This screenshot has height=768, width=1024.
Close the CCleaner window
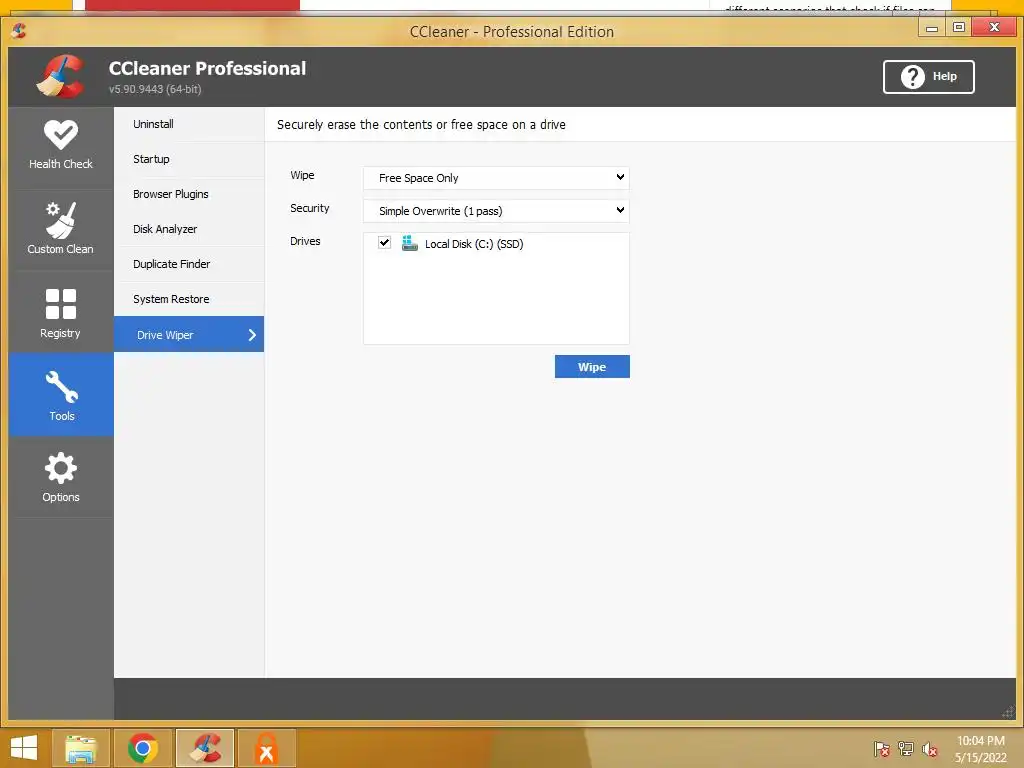pos(994,27)
